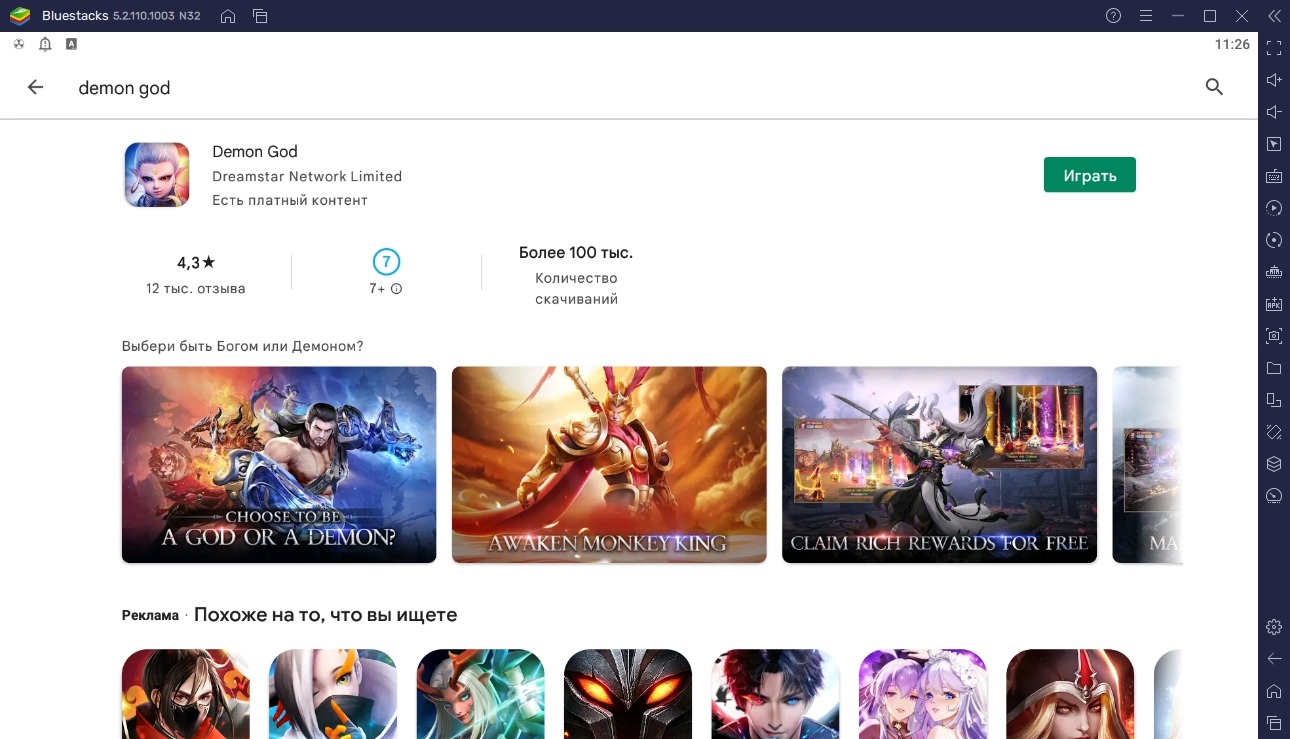
Task: Click the volume up sidebar icon
Action: 1273,80
